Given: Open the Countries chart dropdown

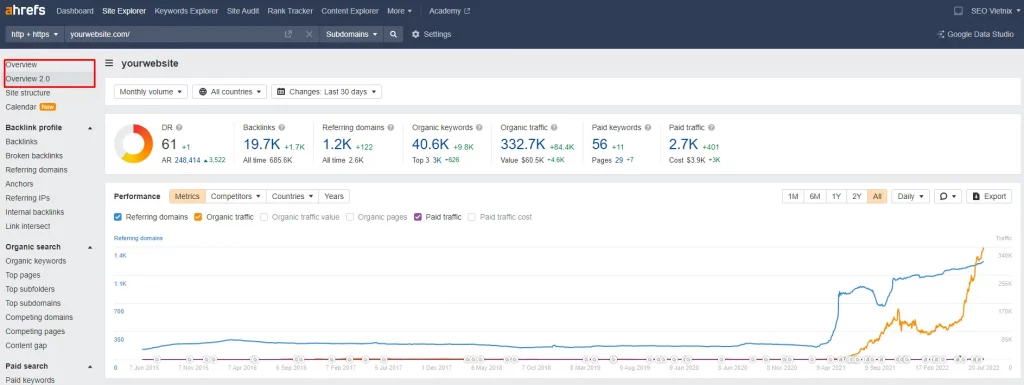Looking at the screenshot, I should coord(293,196).
